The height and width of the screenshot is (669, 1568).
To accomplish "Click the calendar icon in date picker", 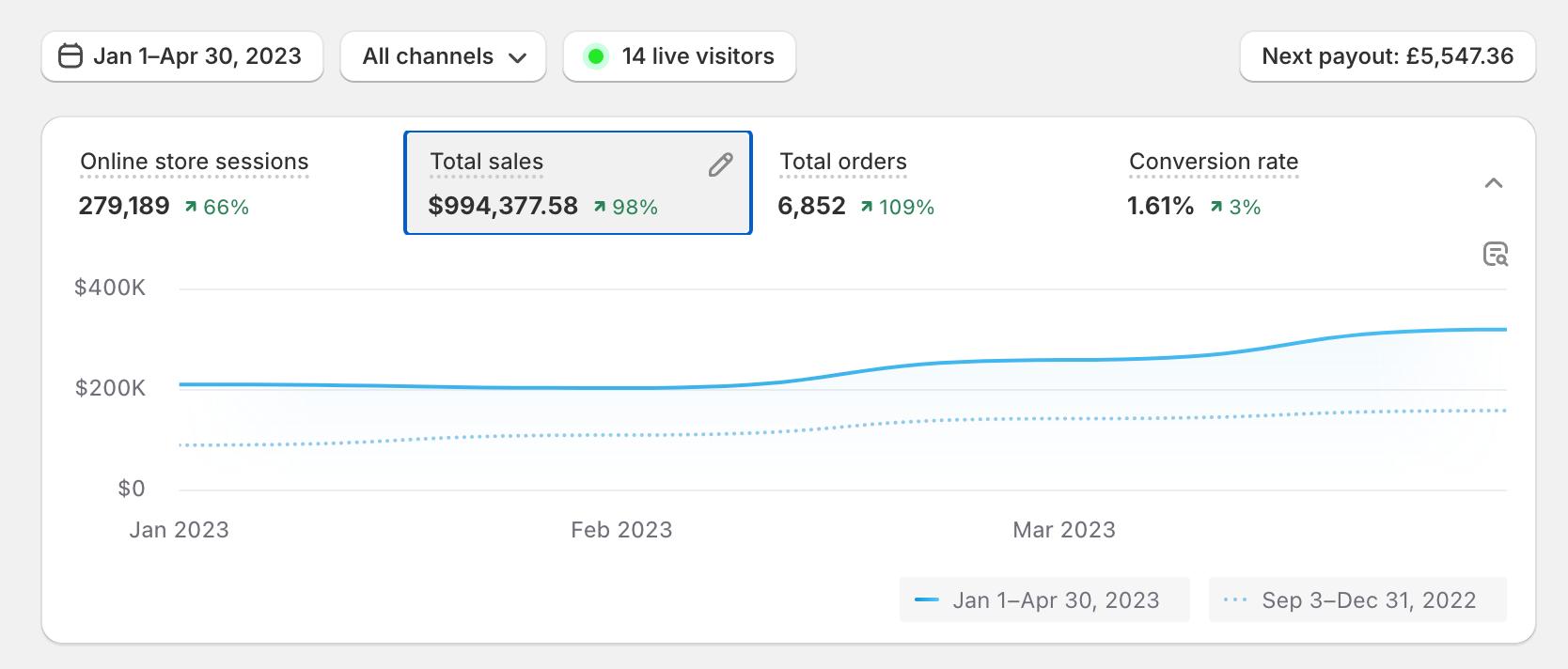I will pos(71,56).
